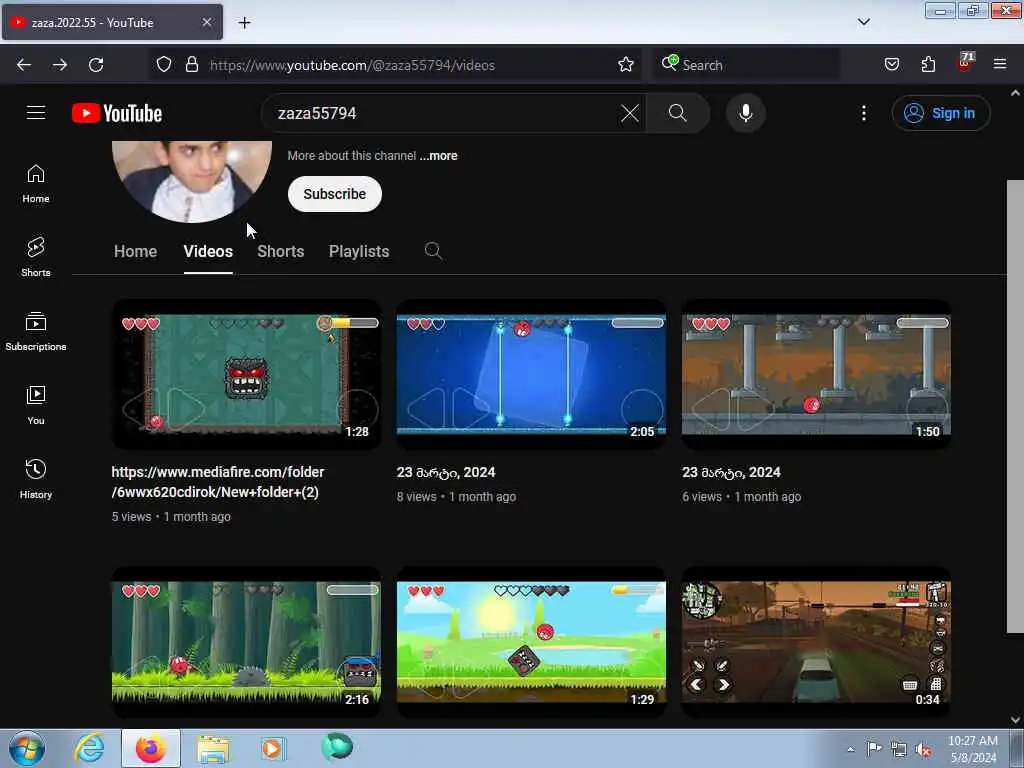Viewport: 1024px width, 768px height.
Task: Play the 0:34 car driving game thumbnail
Action: [x=816, y=642]
